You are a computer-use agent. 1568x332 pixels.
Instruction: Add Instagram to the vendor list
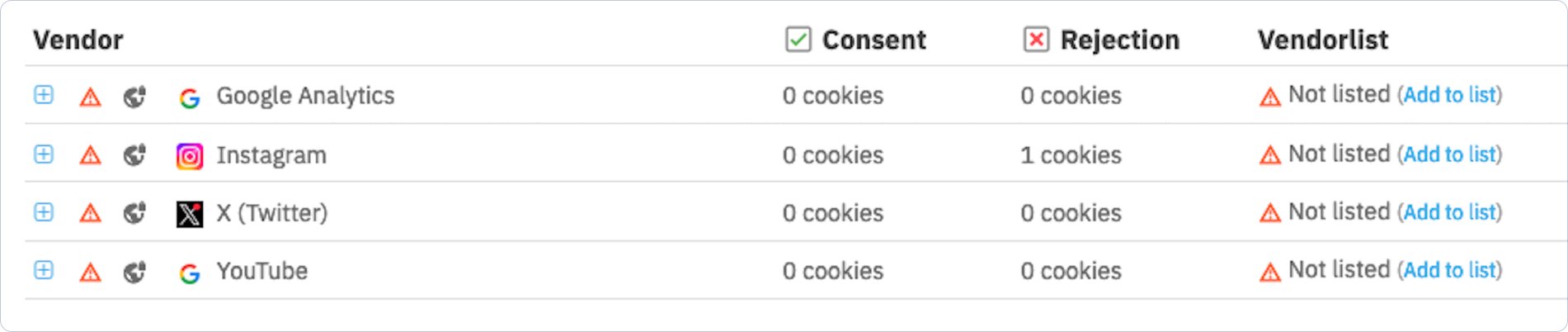pos(1449,154)
